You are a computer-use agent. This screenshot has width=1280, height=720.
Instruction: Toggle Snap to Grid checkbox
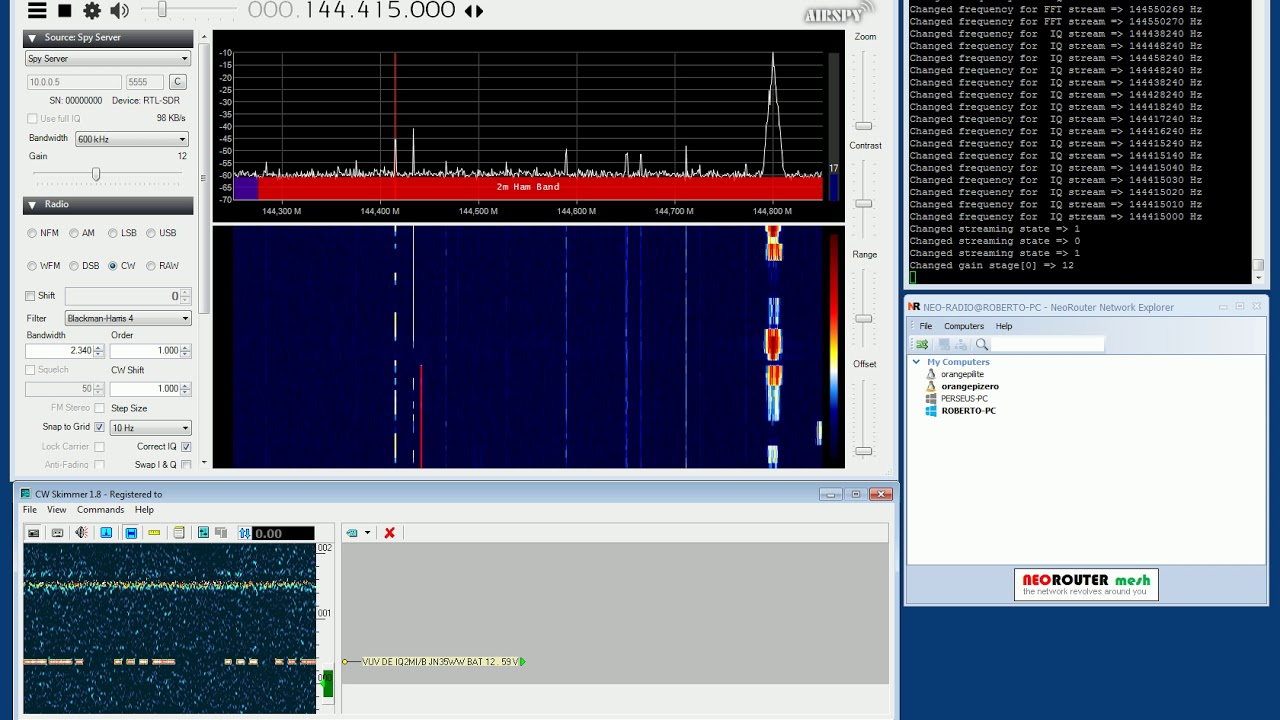coord(99,427)
